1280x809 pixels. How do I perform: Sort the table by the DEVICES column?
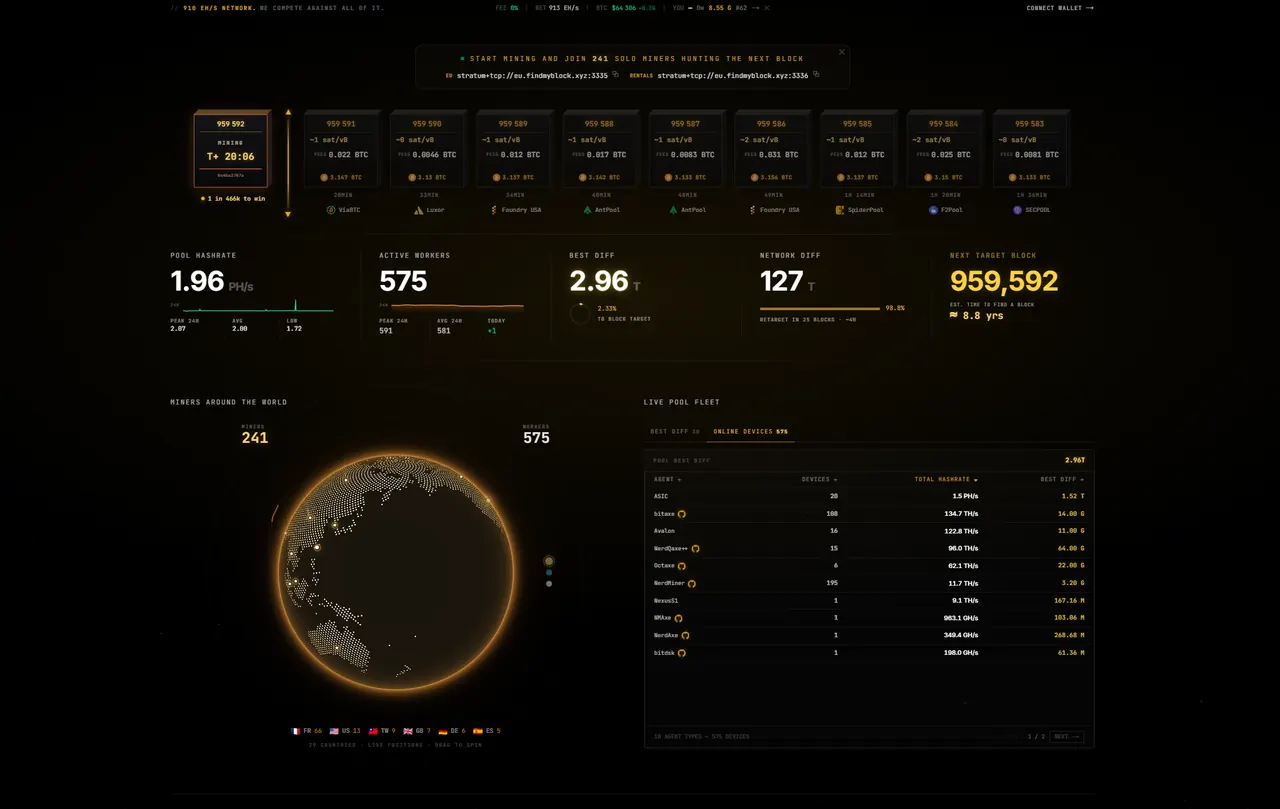(x=819, y=480)
